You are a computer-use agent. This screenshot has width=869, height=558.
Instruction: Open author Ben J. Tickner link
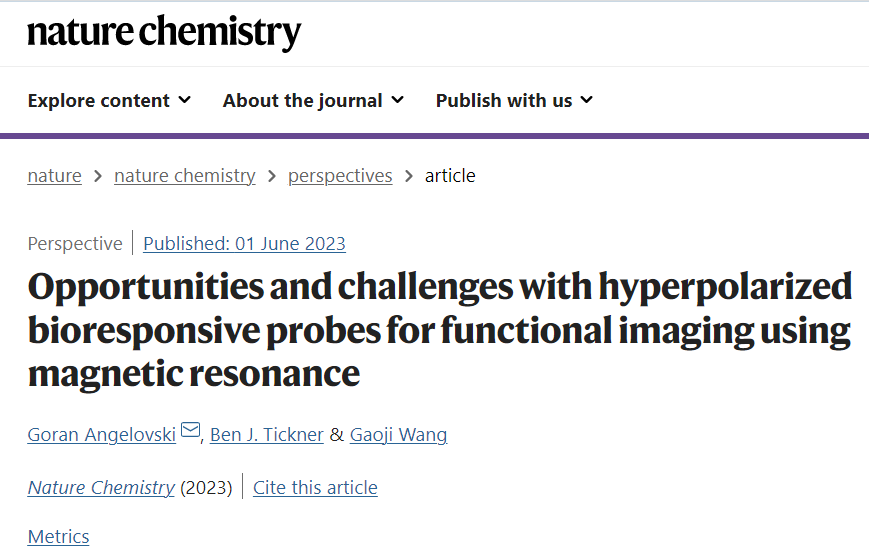[267, 434]
